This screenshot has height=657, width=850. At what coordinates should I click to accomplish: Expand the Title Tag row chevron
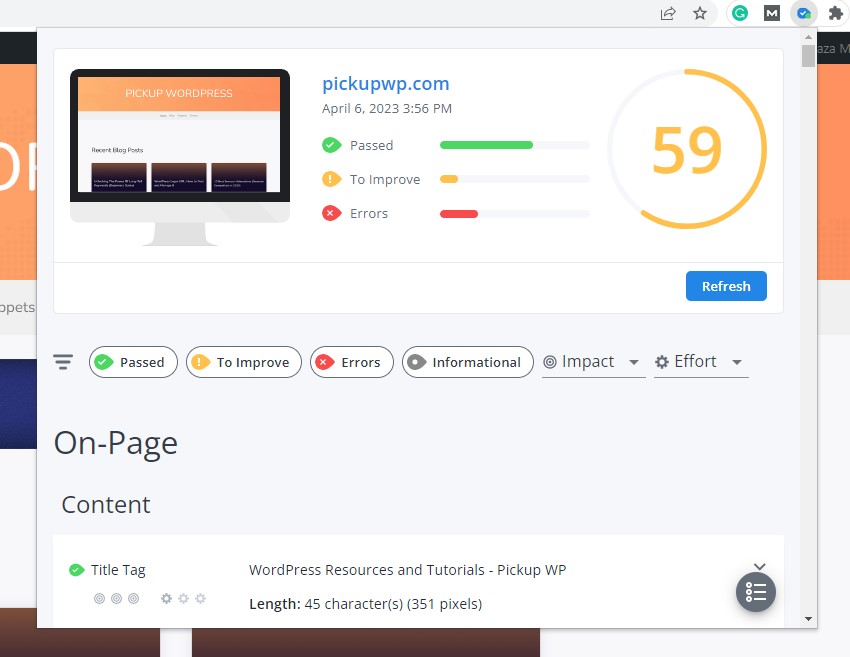click(x=759, y=566)
